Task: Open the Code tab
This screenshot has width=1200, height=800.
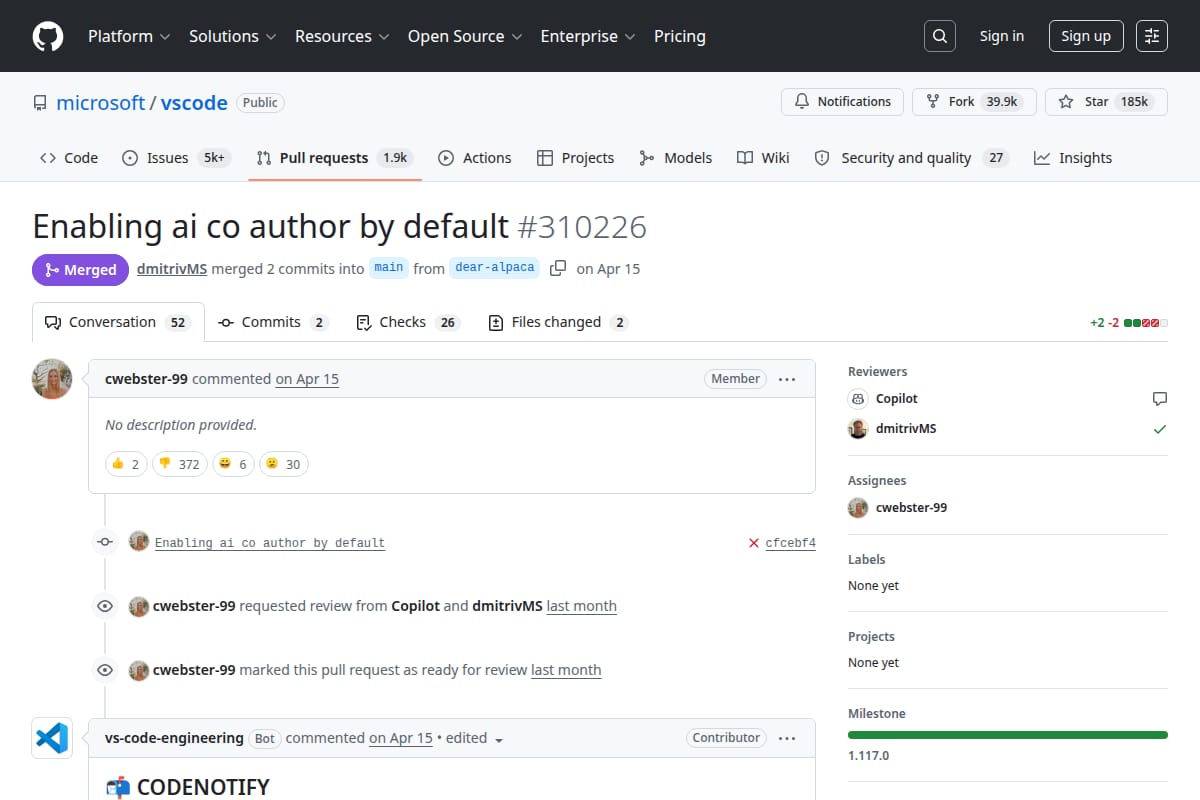Action: (x=69, y=158)
